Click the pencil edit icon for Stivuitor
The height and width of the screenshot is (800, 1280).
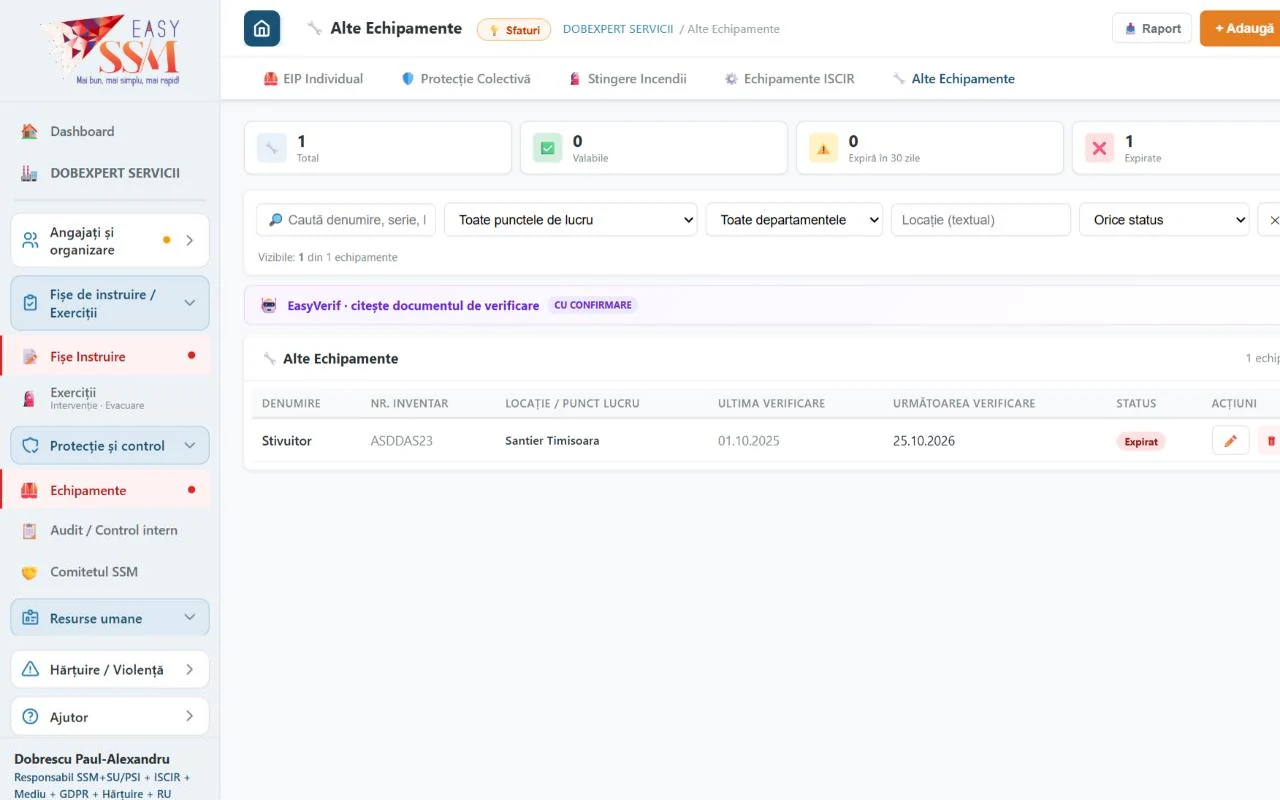1231,441
